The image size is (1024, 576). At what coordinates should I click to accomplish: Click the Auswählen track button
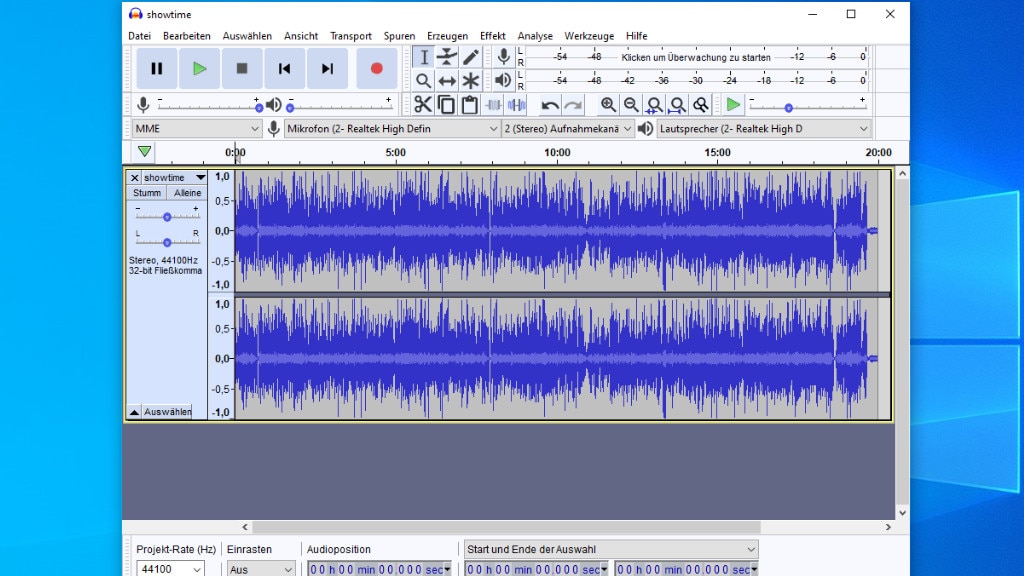[167, 412]
